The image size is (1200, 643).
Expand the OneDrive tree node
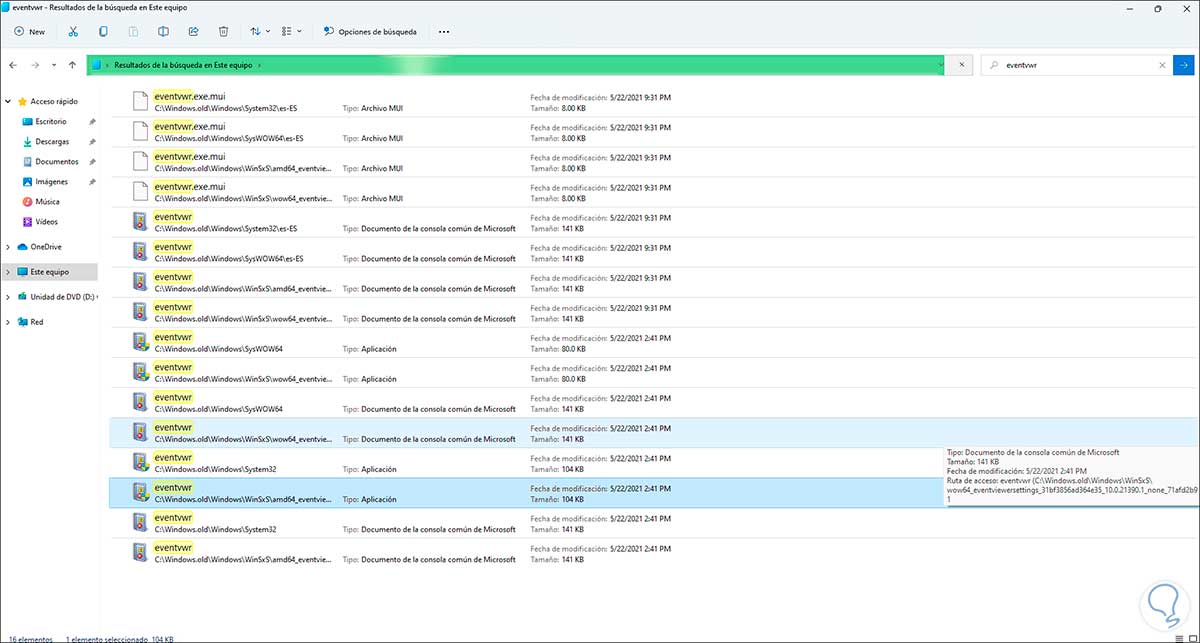click(9, 247)
